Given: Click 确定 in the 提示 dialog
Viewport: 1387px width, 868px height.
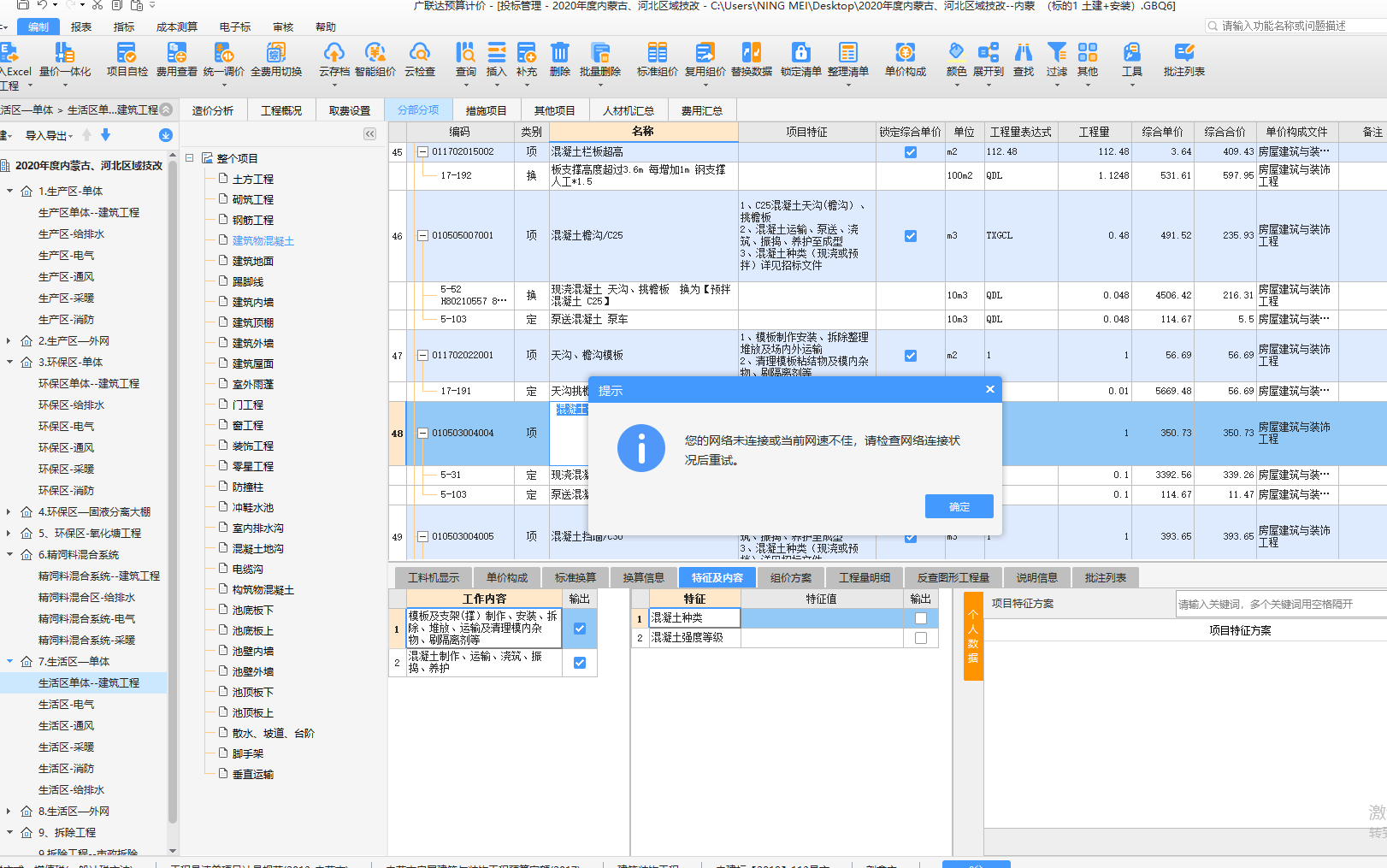Looking at the screenshot, I should tap(959, 507).
